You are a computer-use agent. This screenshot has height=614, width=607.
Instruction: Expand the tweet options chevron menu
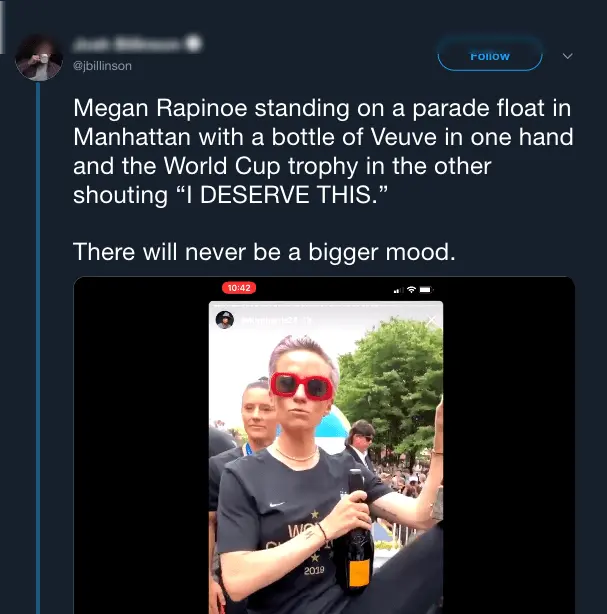coord(568,56)
